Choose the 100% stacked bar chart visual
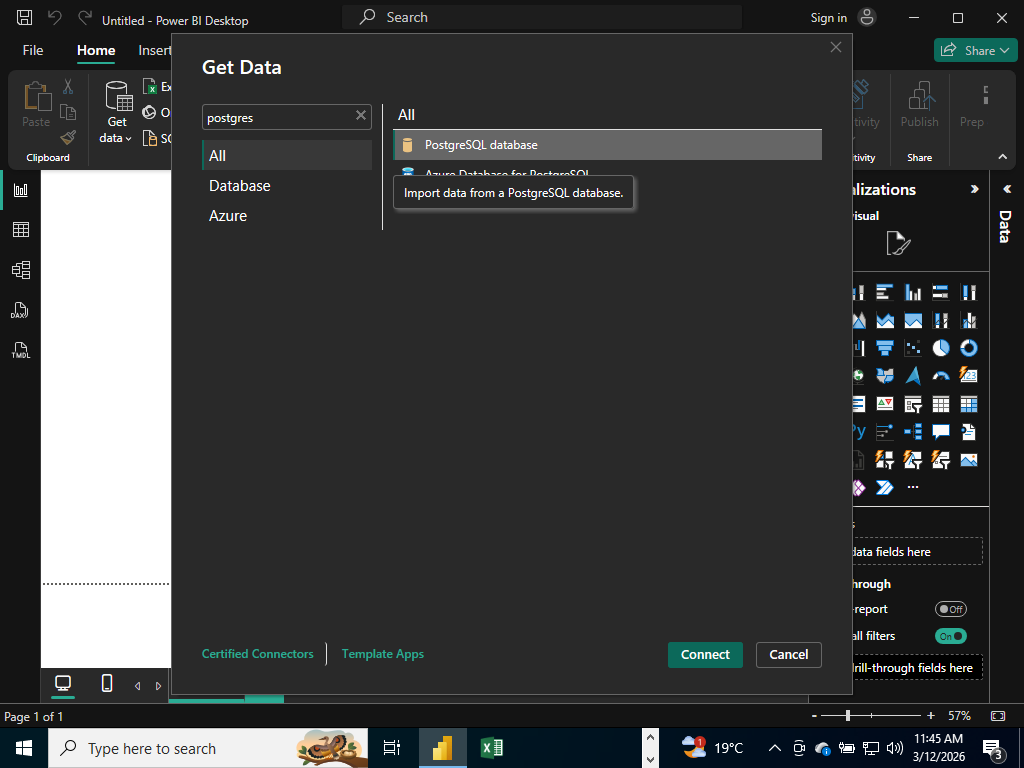The width and height of the screenshot is (1024, 768). 940,292
